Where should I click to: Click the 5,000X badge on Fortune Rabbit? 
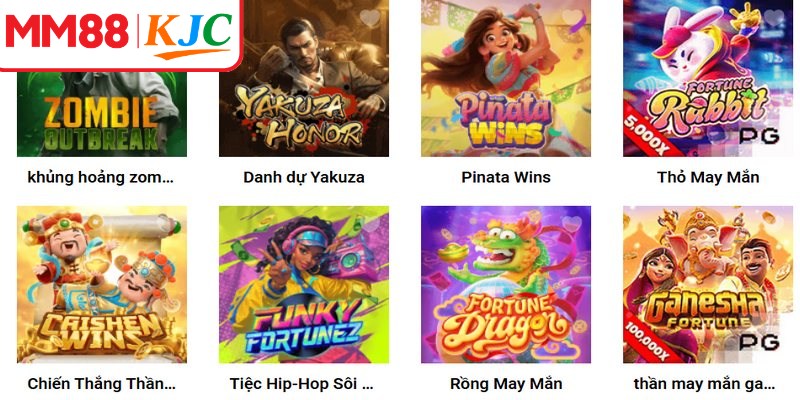point(646,132)
